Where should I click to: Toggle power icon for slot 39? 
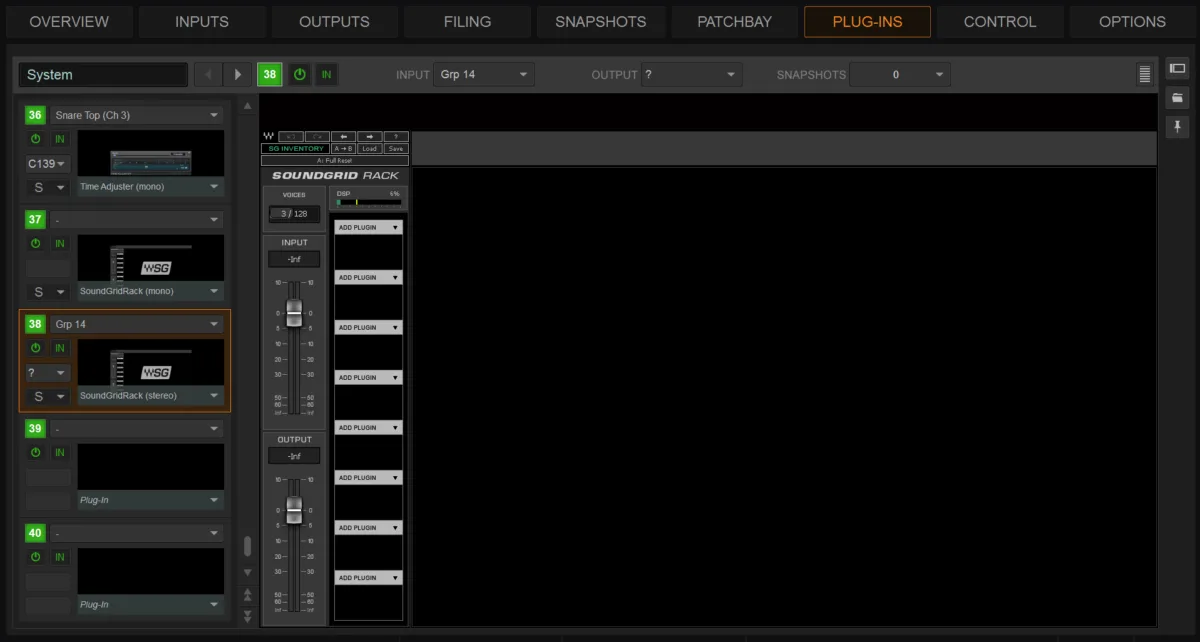36,452
